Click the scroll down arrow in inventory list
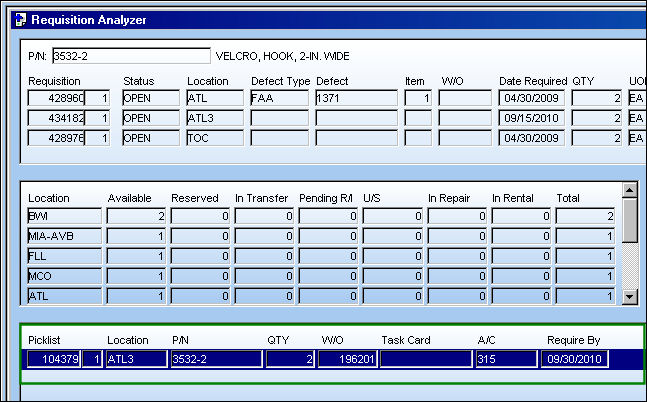 pos(630,296)
